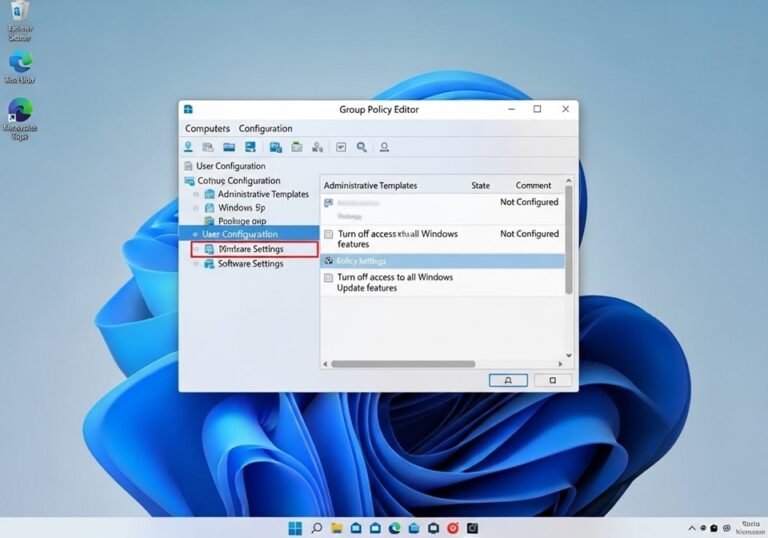
Task: Open the camera app on the taskbar
Action: point(472,528)
